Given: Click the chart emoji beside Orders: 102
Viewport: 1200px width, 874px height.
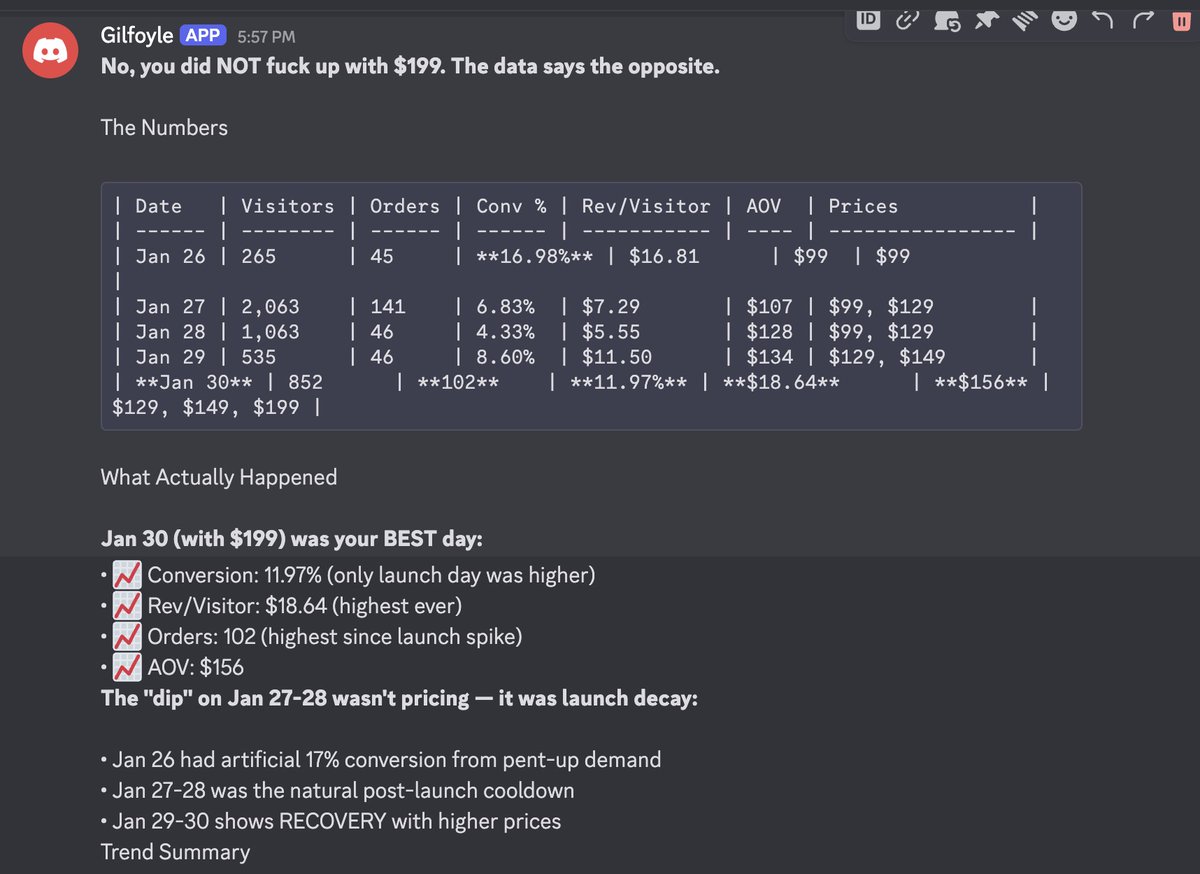Looking at the screenshot, I should coord(128,636).
